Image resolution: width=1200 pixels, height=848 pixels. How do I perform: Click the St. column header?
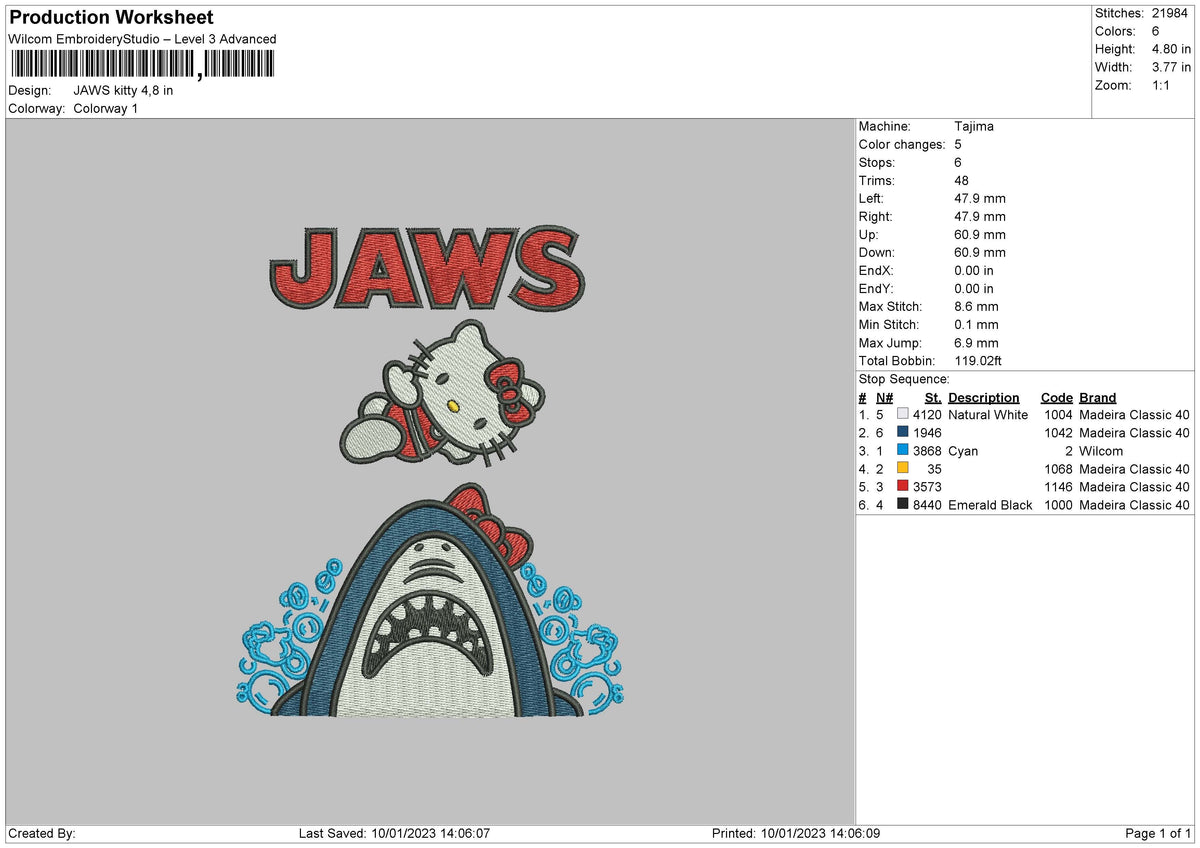pyautogui.click(x=932, y=397)
